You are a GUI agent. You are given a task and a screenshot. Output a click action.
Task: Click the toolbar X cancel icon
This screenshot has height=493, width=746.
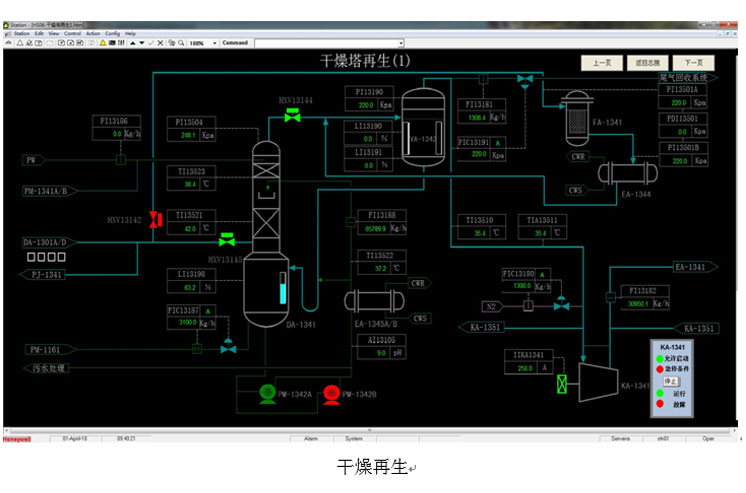tap(160, 43)
